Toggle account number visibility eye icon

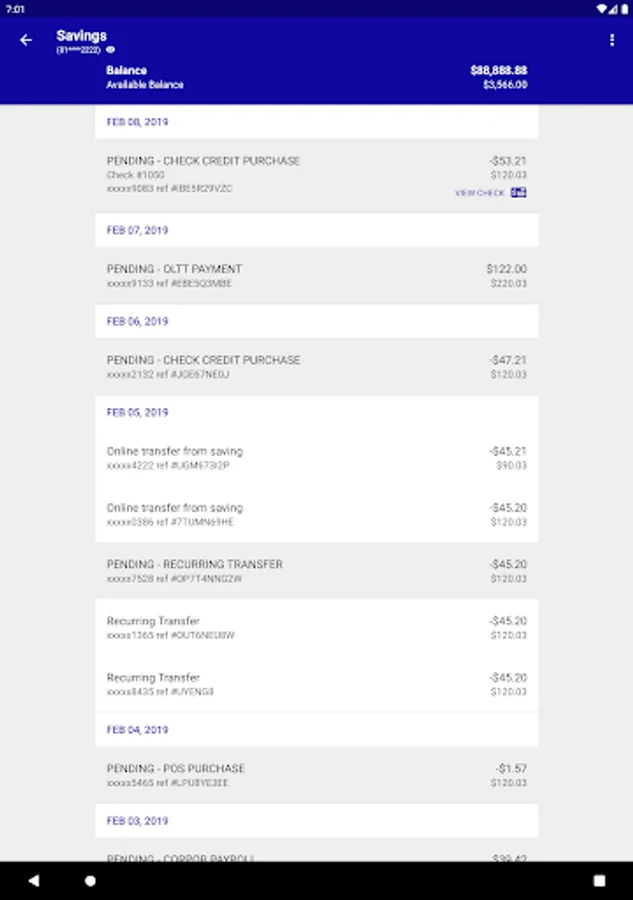[x=111, y=49]
